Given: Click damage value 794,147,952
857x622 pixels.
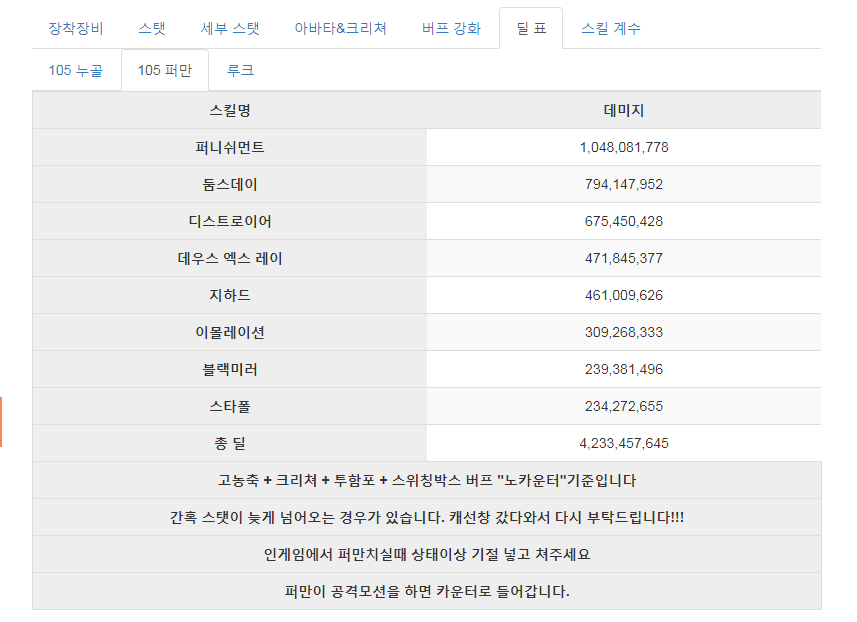Looking at the screenshot, I should click(624, 185).
